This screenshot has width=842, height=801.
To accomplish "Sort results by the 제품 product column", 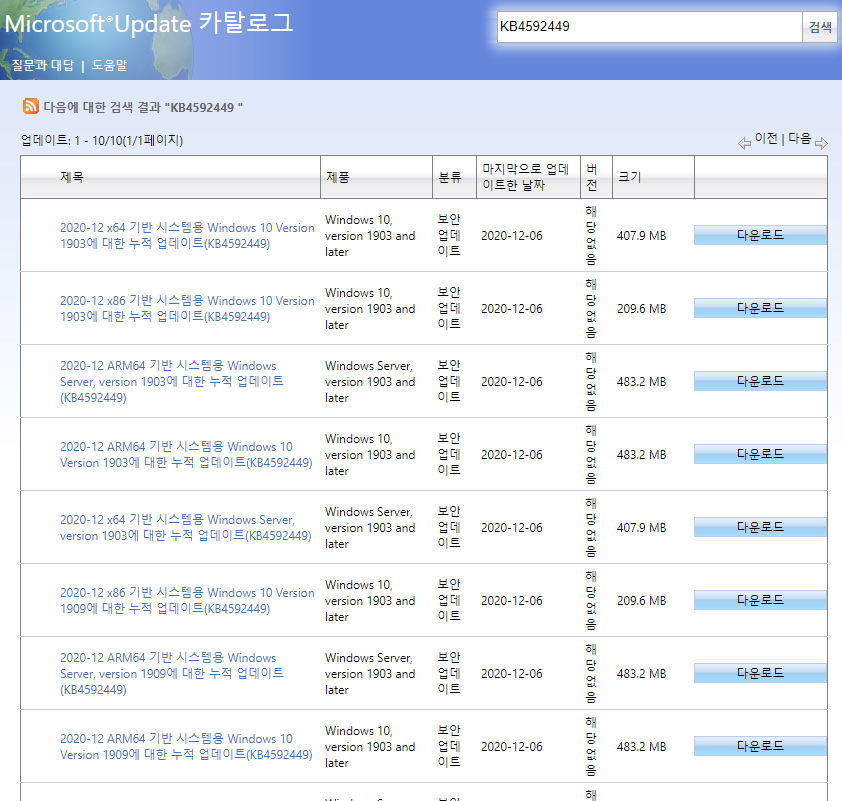I will click(340, 176).
